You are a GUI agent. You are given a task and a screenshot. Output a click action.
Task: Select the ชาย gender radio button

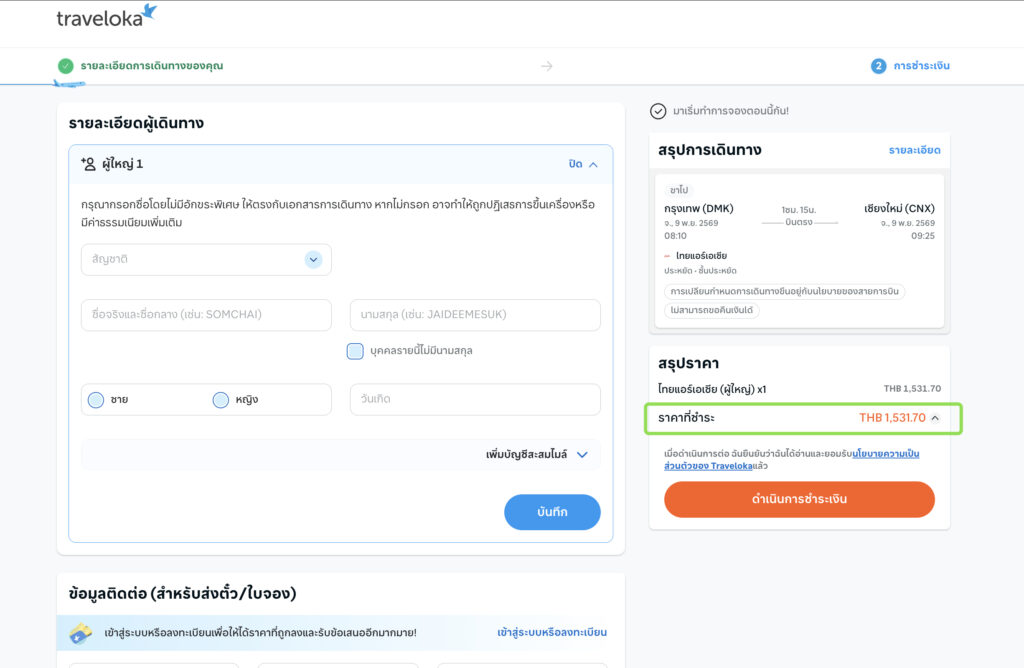pyautogui.click(x=96, y=400)
